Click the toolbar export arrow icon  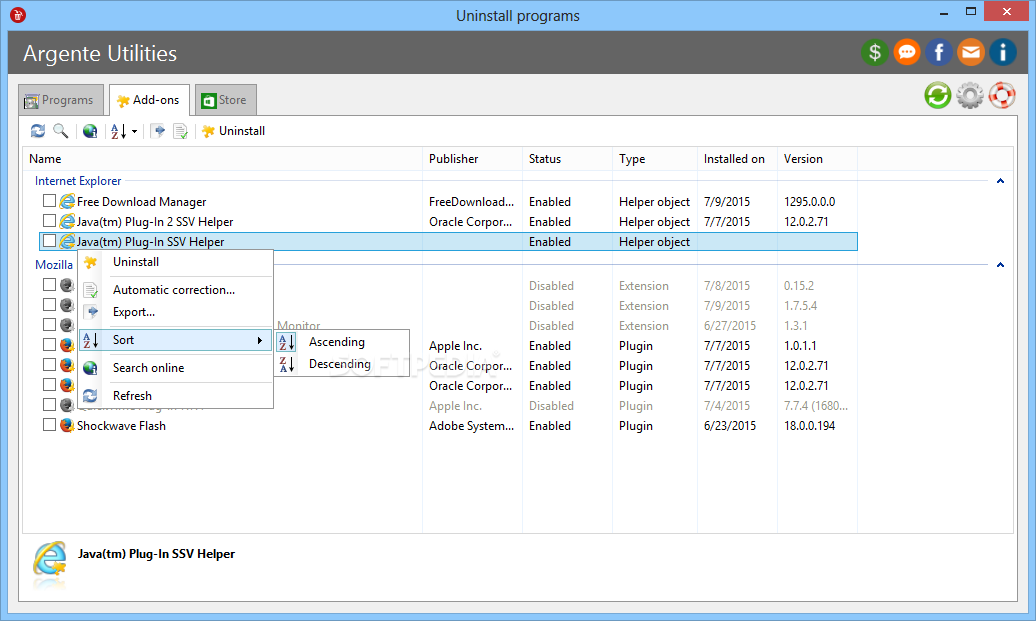pyautogui.click(x=159, y=131)
